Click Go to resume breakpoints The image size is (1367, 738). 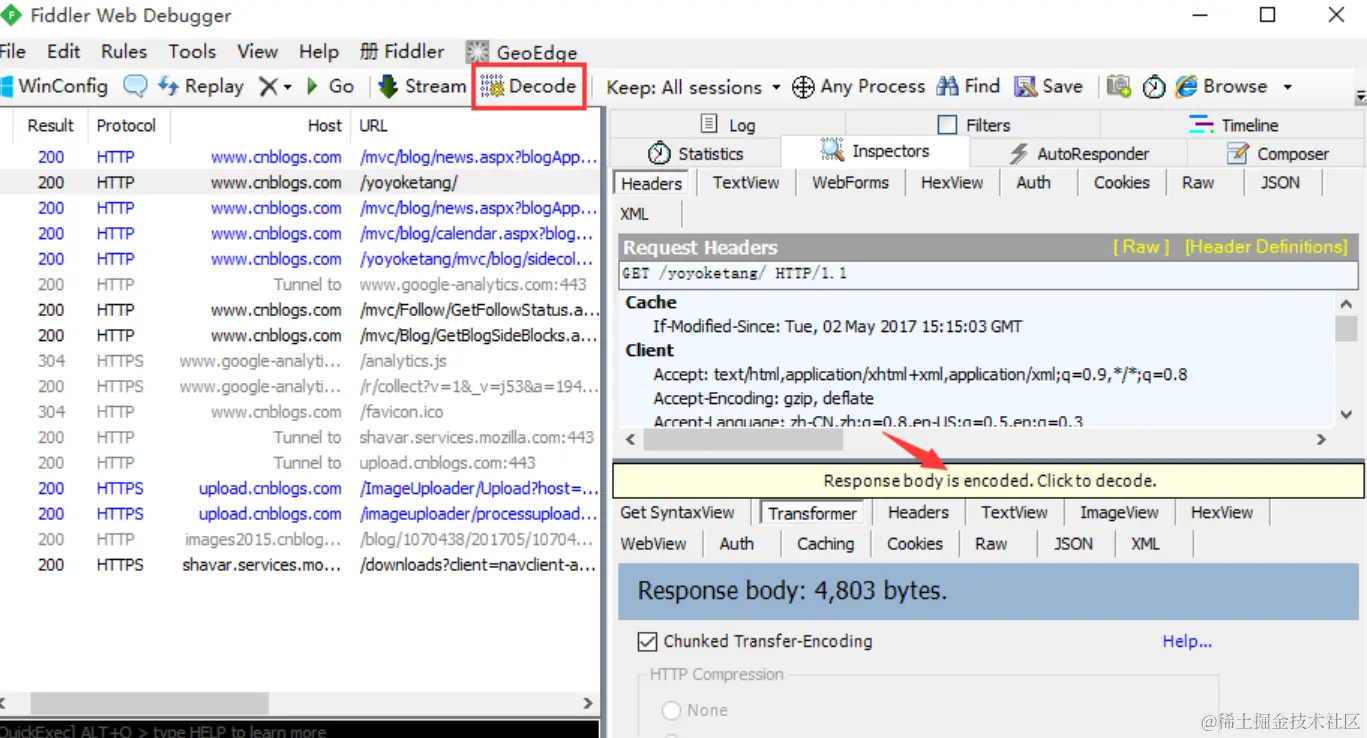pyautogui.click(x=330, y=86)
